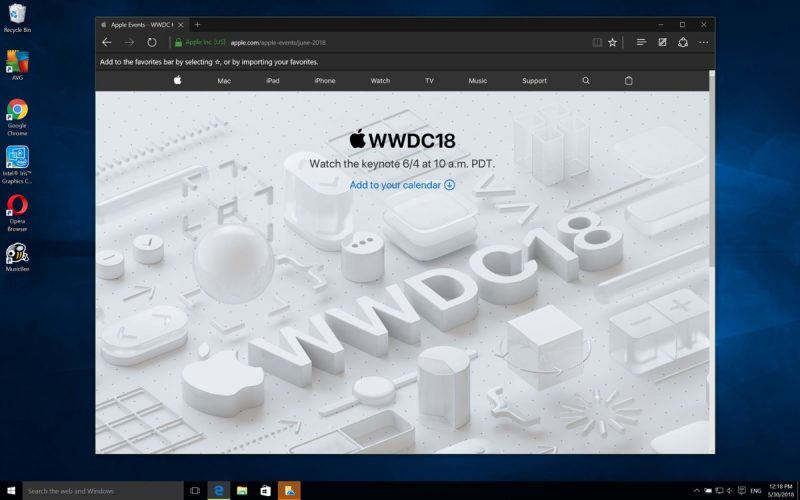Click the search magnifier on Apple site
Image resolution: width=800 pixels, height=500 pixels.
coord(586,81)
